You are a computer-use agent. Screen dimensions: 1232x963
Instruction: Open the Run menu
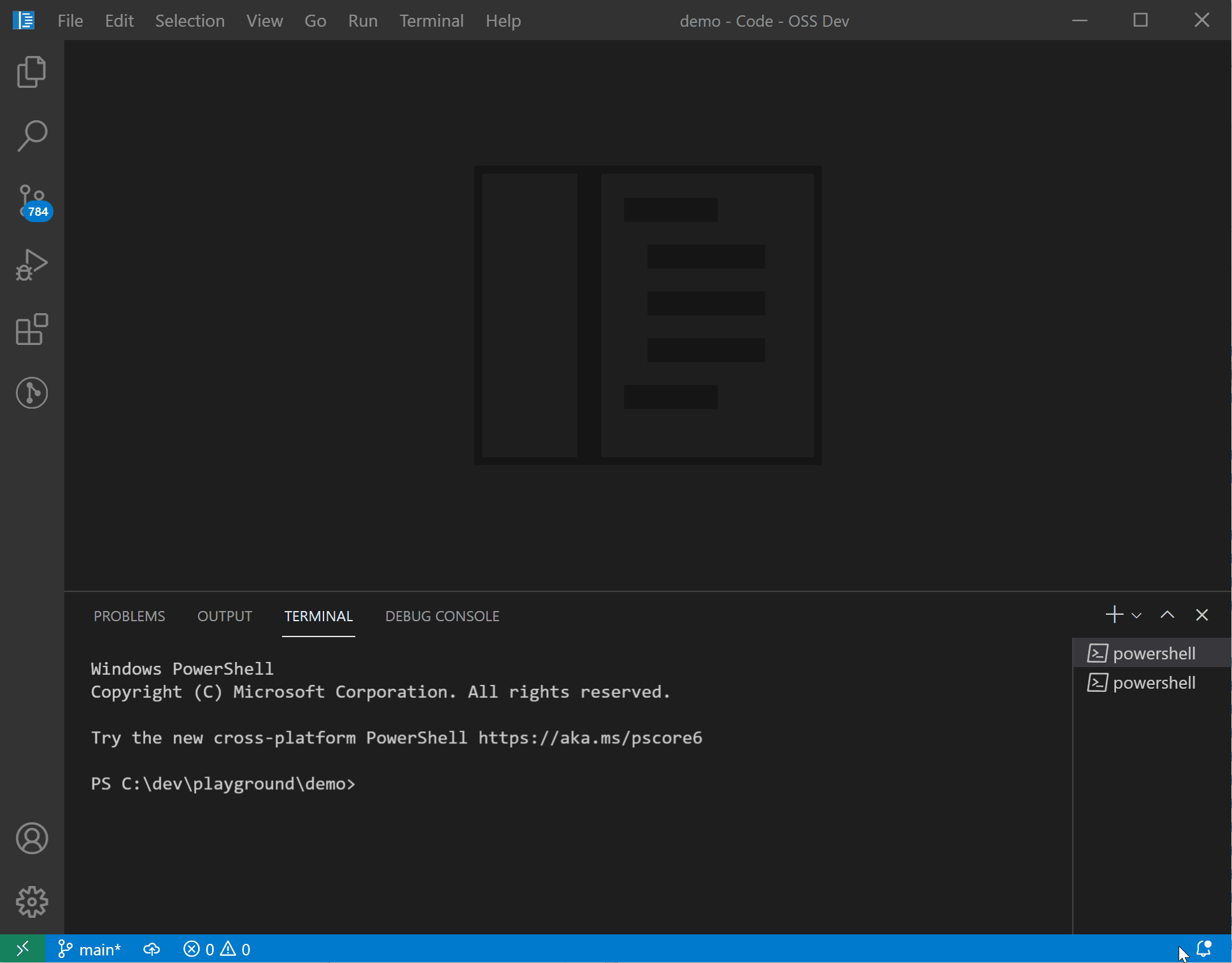[x=363, y=20]
